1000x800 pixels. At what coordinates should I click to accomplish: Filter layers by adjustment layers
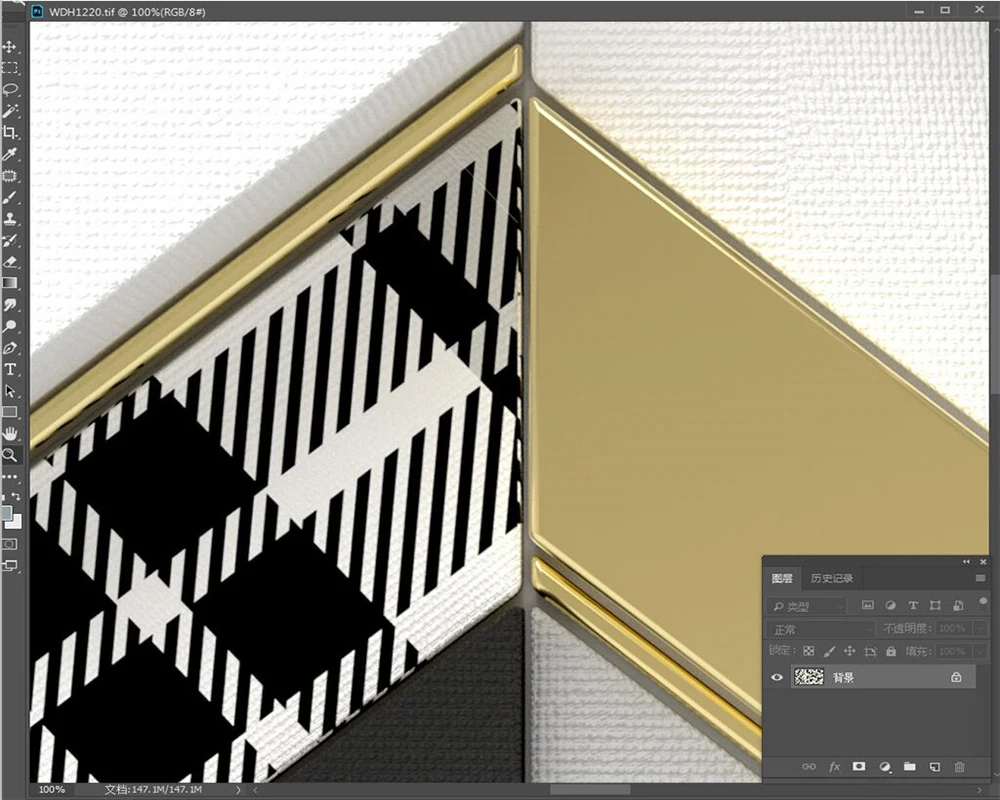pyautogui.click(x=890, y=605)
